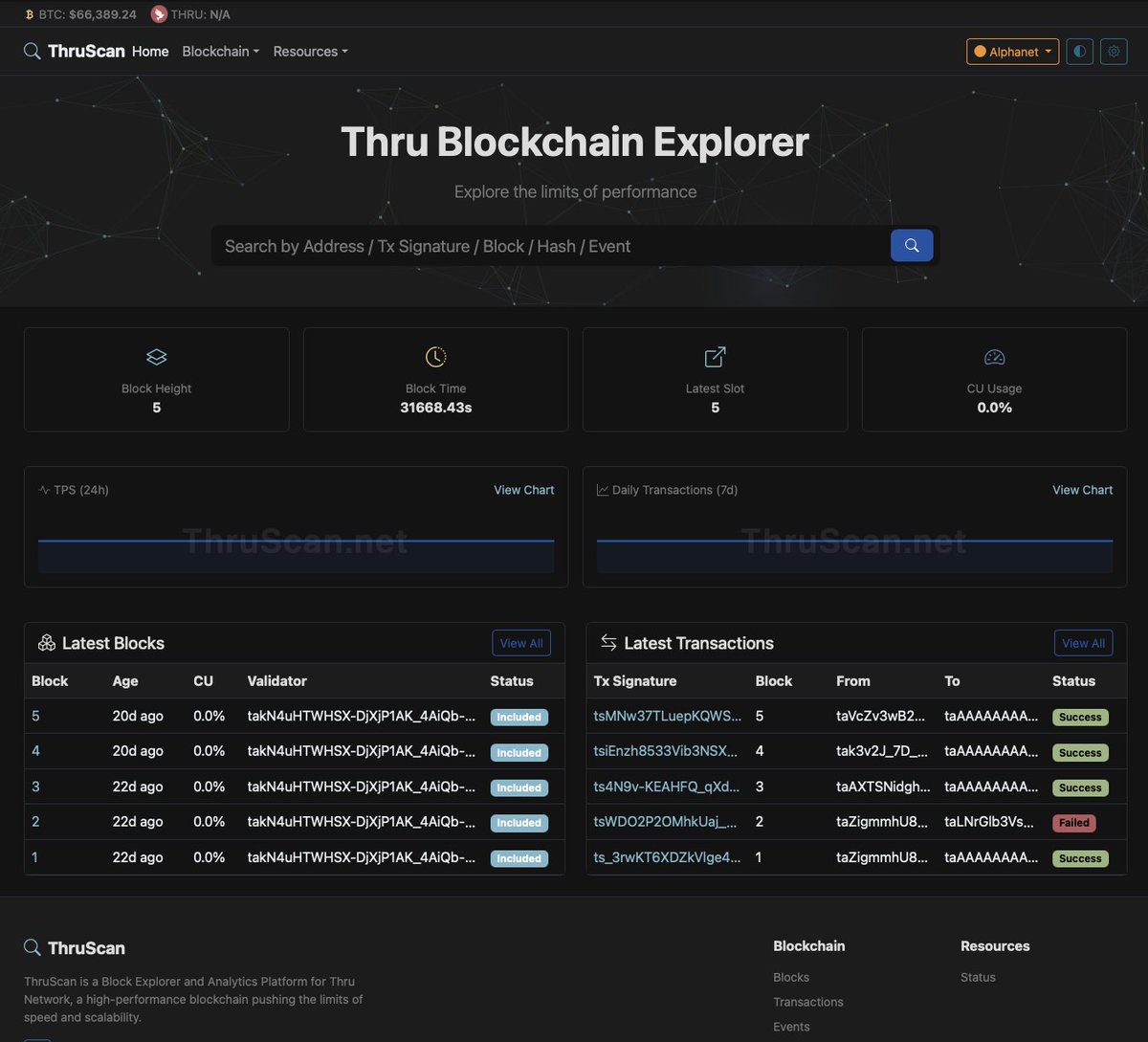Click From address taAXTSNidgh

point(883,787)
